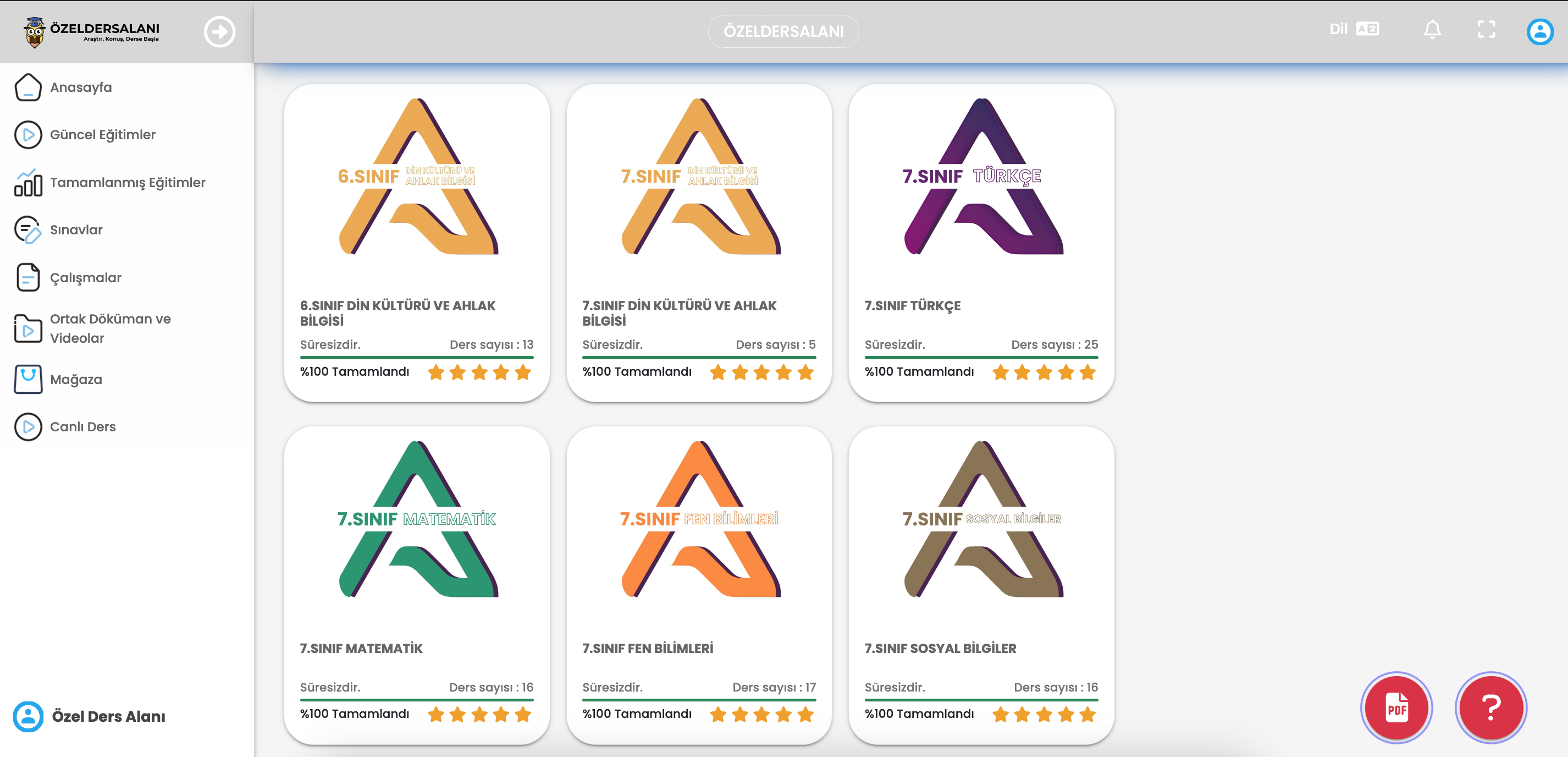Click 7.SINIF MATEMATİK course thumbnail
The image size is (1568, 757).
(417, 519)
